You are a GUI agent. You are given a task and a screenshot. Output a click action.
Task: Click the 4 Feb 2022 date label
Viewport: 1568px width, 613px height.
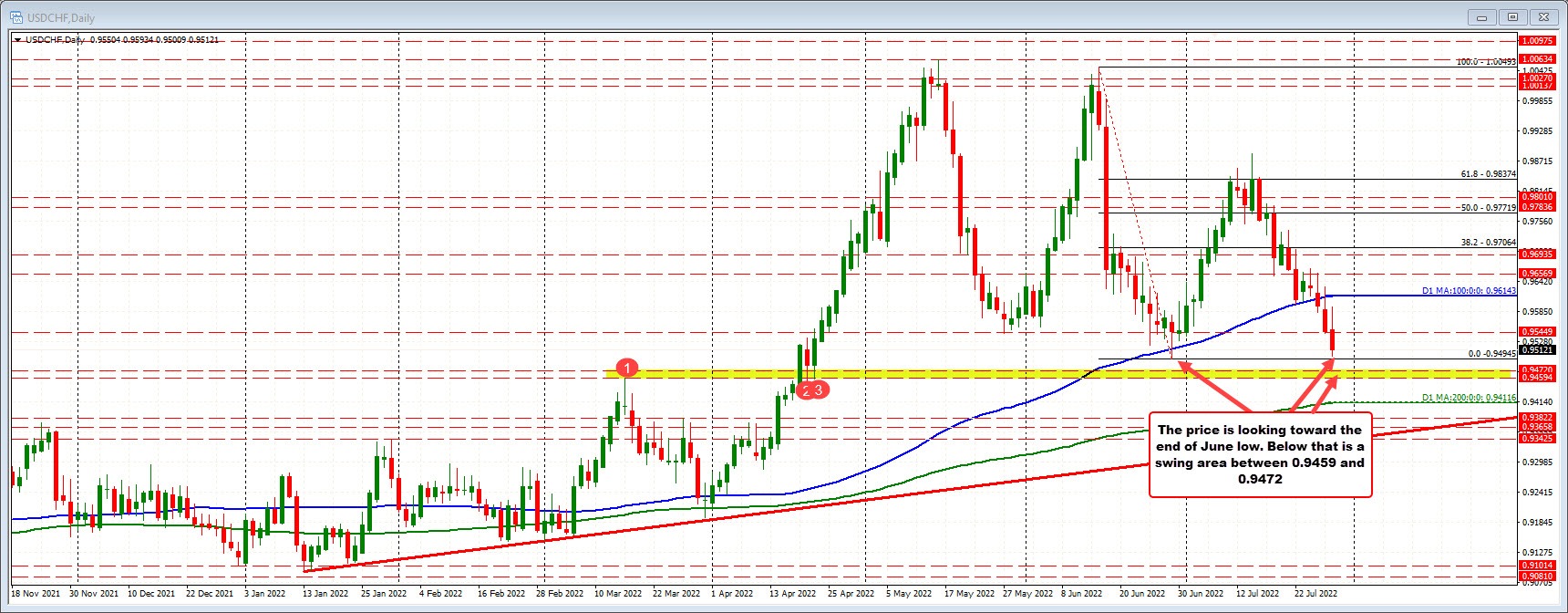click(439, 593)
